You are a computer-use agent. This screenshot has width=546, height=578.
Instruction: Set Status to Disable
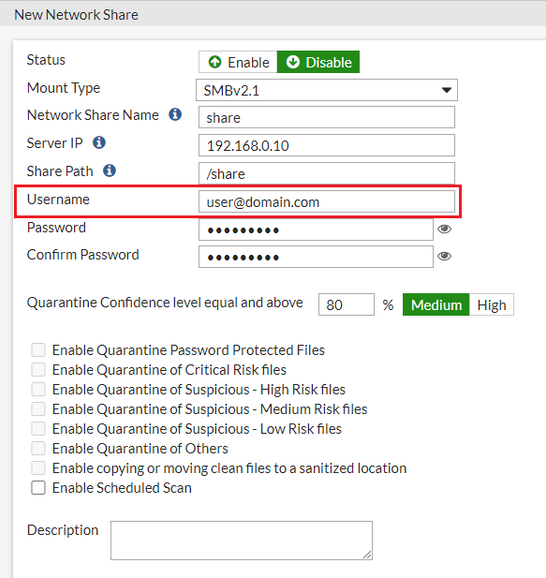pyautogui.click(x=318, y=62)
